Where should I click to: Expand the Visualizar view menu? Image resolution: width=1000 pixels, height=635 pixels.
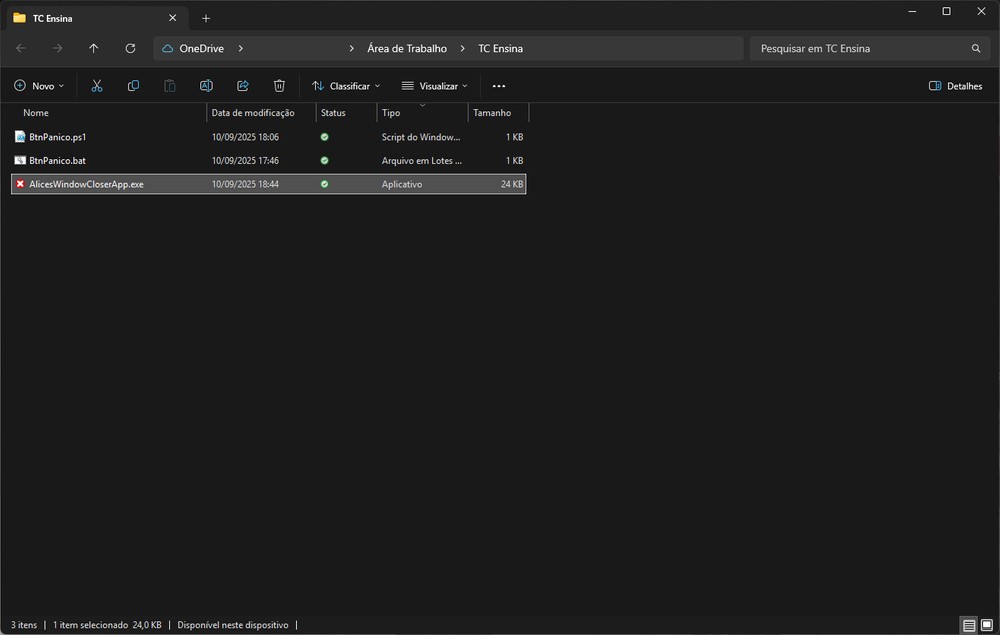coord(434,86)
